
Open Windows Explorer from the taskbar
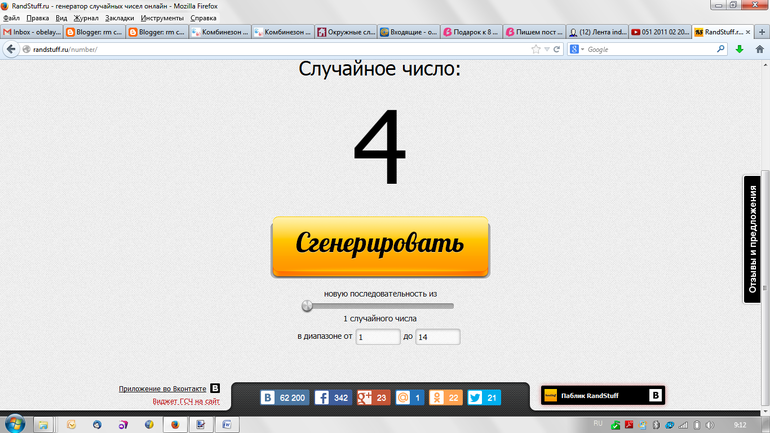(x=43, y=425)
